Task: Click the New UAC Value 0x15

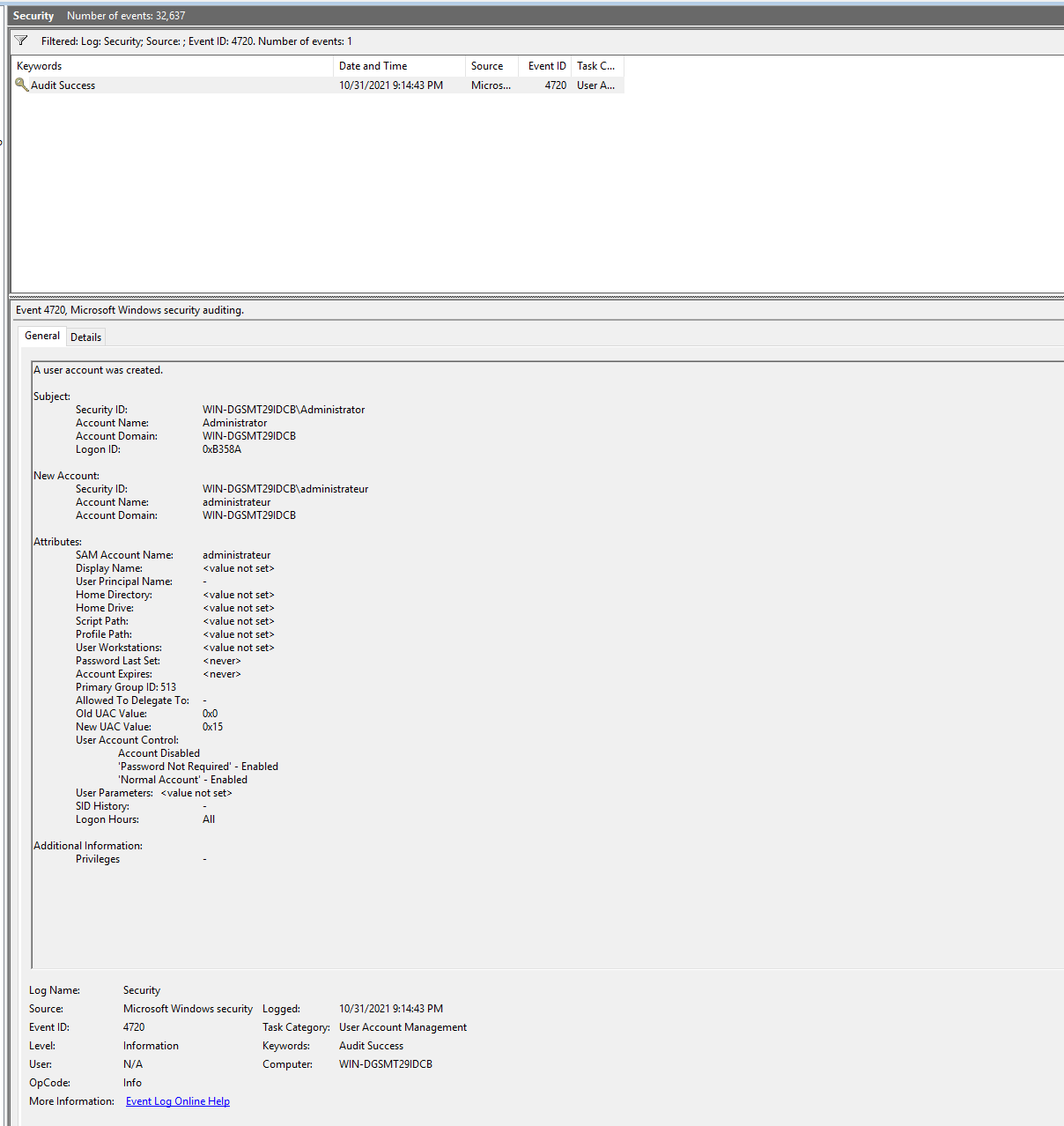Action: (212, 727)
